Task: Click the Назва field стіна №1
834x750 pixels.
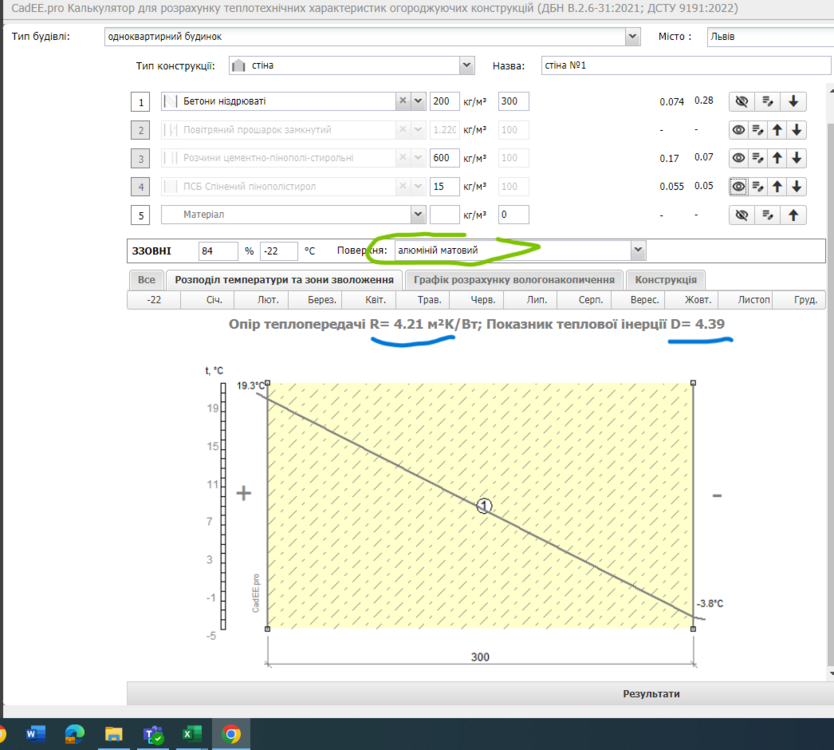Action: click(x=685, y=65)
